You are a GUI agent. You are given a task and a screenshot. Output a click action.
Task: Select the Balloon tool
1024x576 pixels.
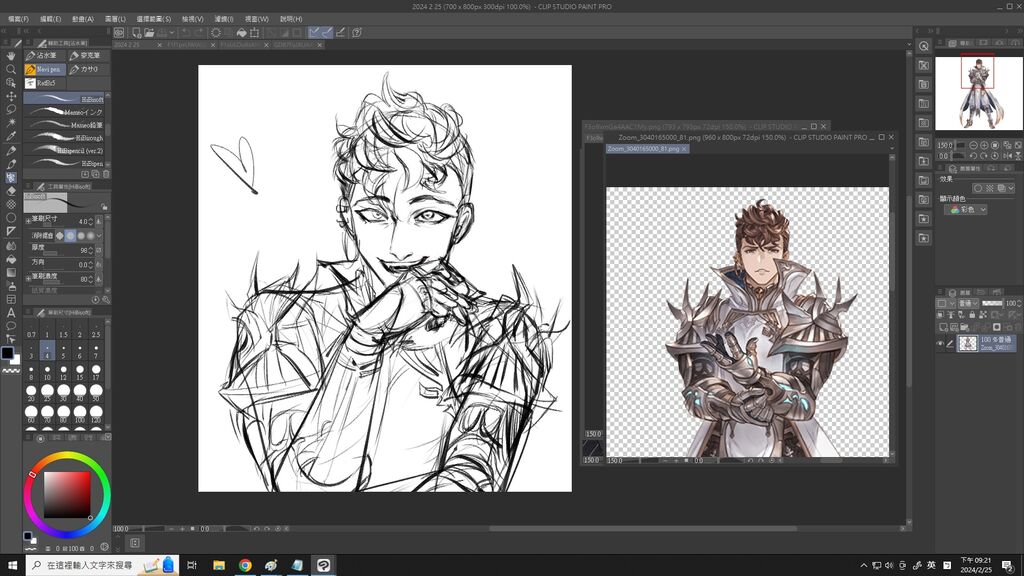click(11, 326)
